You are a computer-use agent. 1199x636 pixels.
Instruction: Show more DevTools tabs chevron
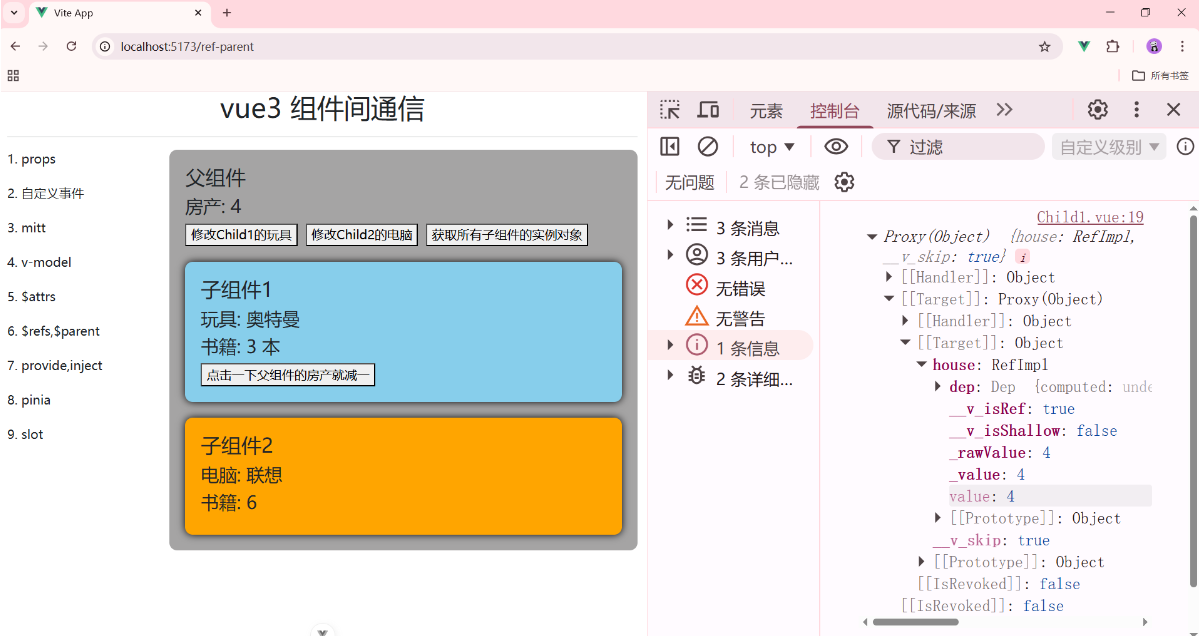(1005, 109)
